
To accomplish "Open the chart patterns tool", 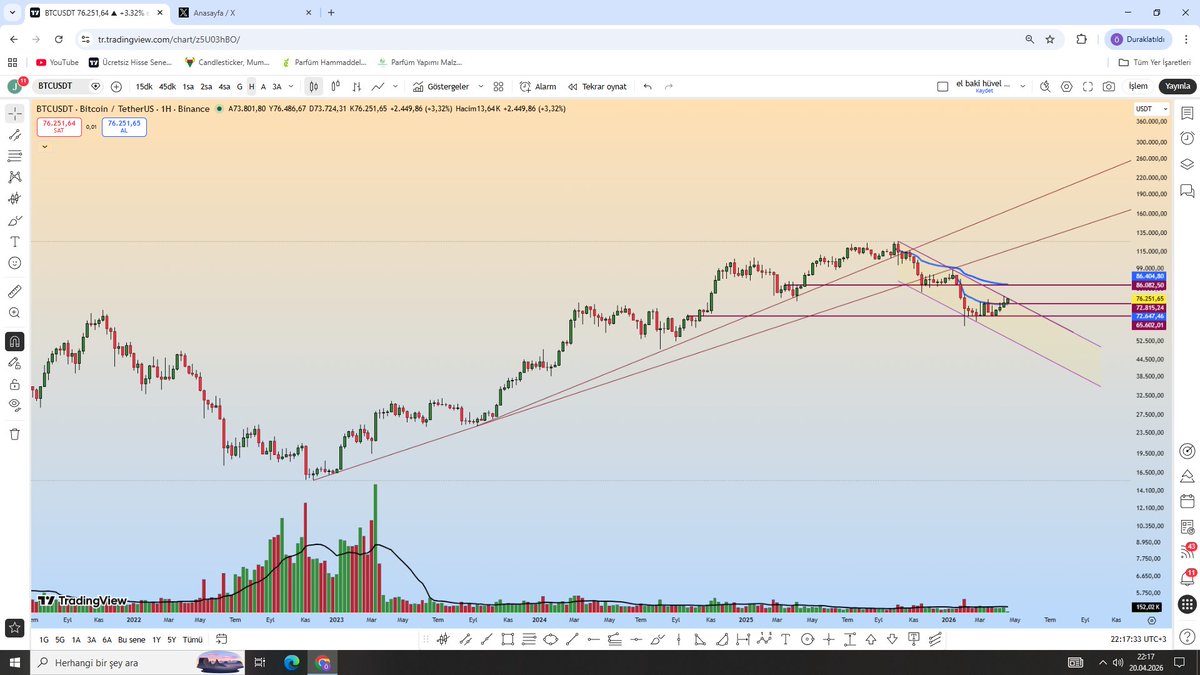I will point(15,177).
